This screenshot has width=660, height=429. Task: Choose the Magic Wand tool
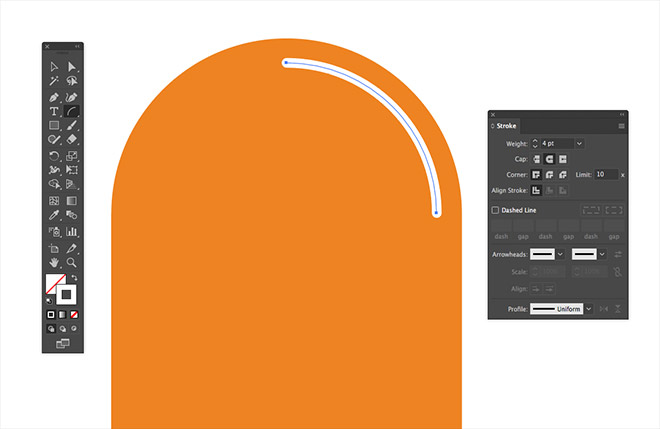pos(54,80)
